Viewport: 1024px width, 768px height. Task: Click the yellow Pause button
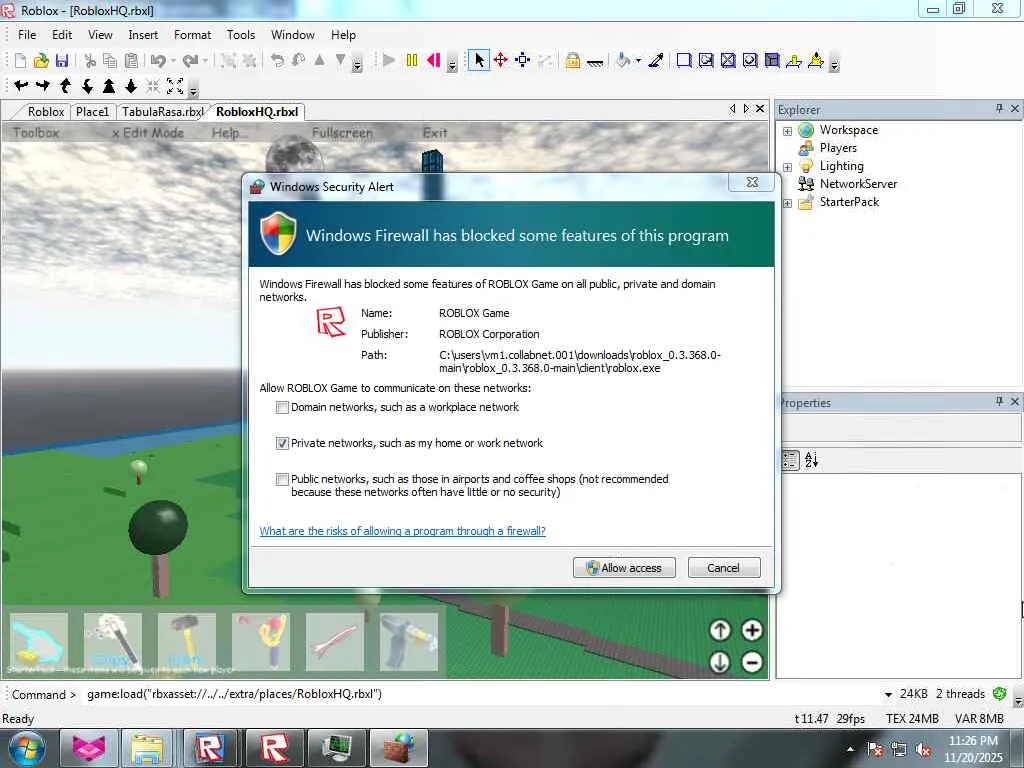coord(411,61)
